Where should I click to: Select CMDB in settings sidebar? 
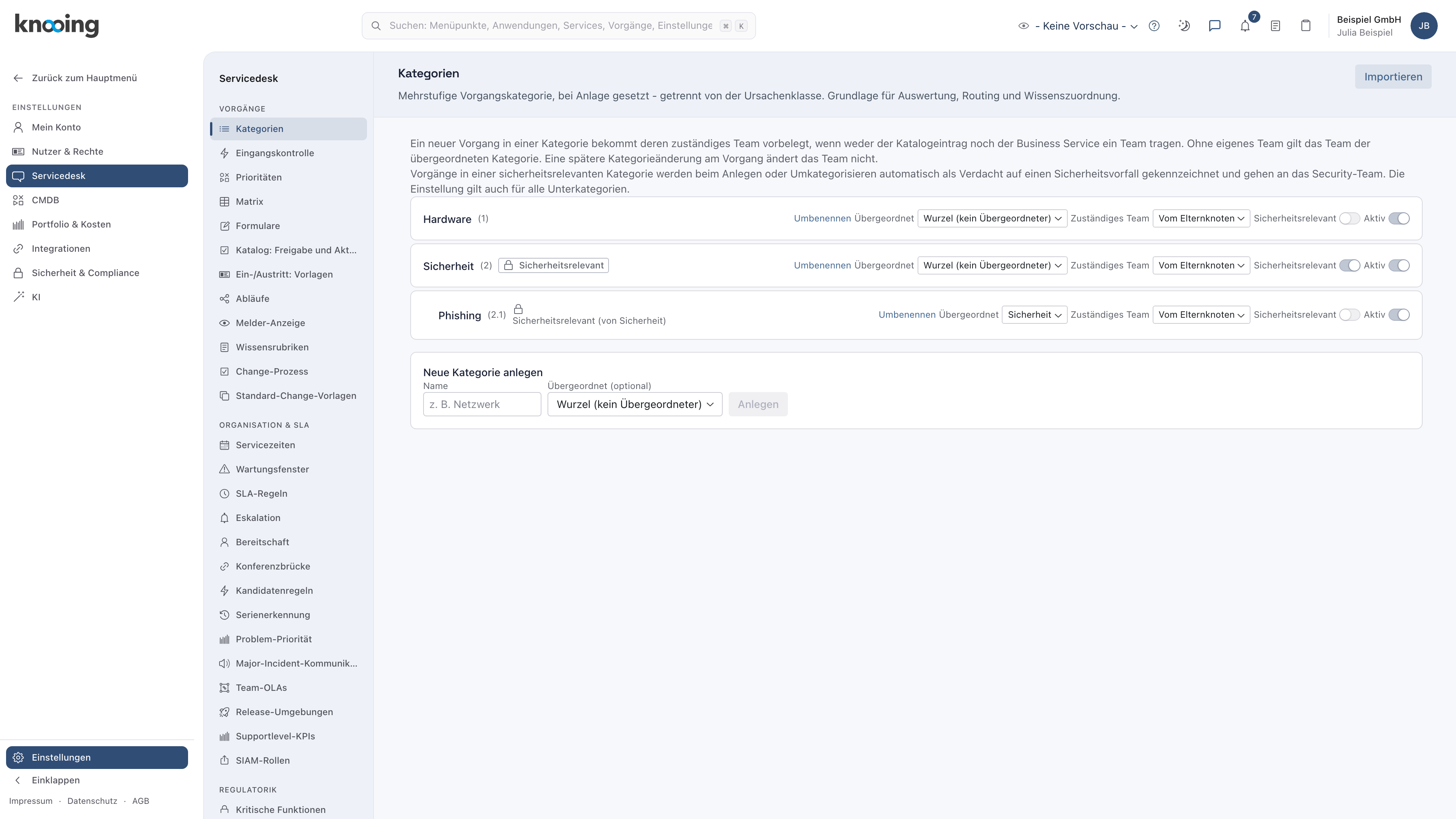(97, 200)
